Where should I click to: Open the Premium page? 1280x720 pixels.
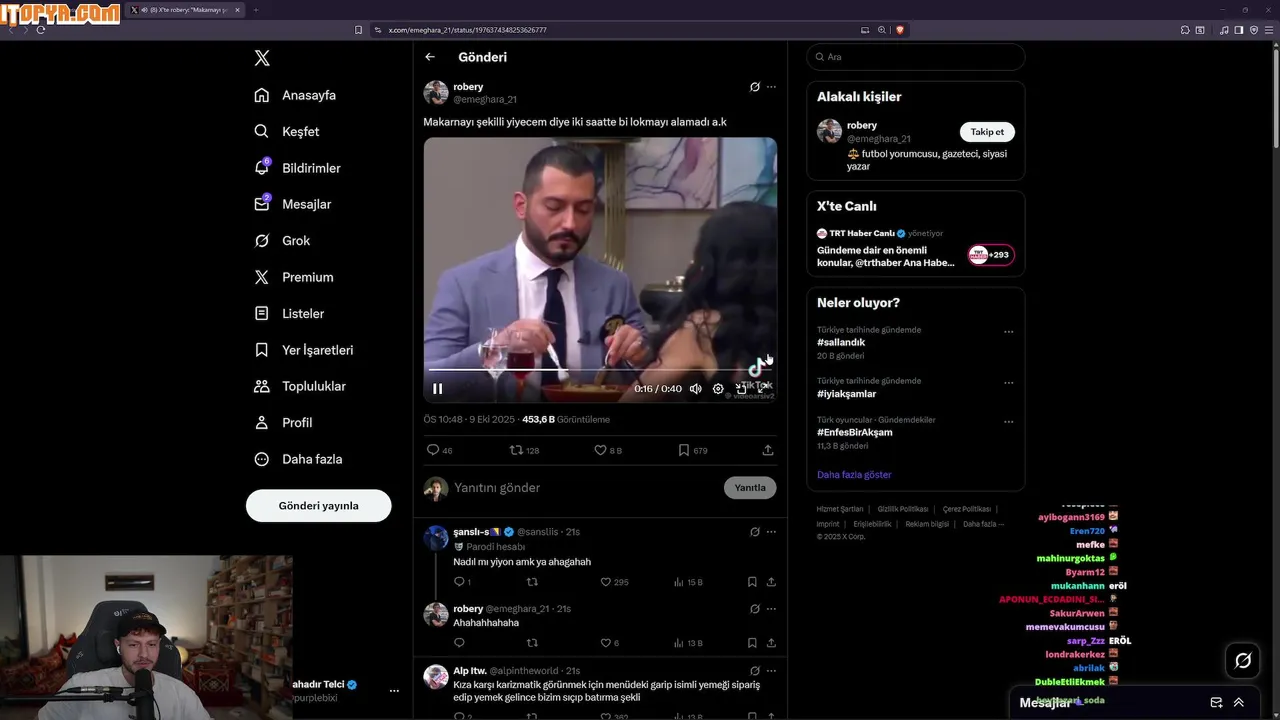pos(294,277)
